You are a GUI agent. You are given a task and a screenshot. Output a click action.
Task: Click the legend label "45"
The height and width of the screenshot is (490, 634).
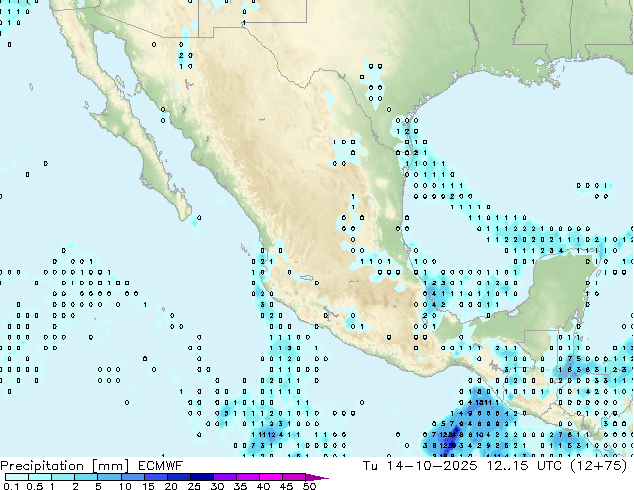tap(286, 486)
